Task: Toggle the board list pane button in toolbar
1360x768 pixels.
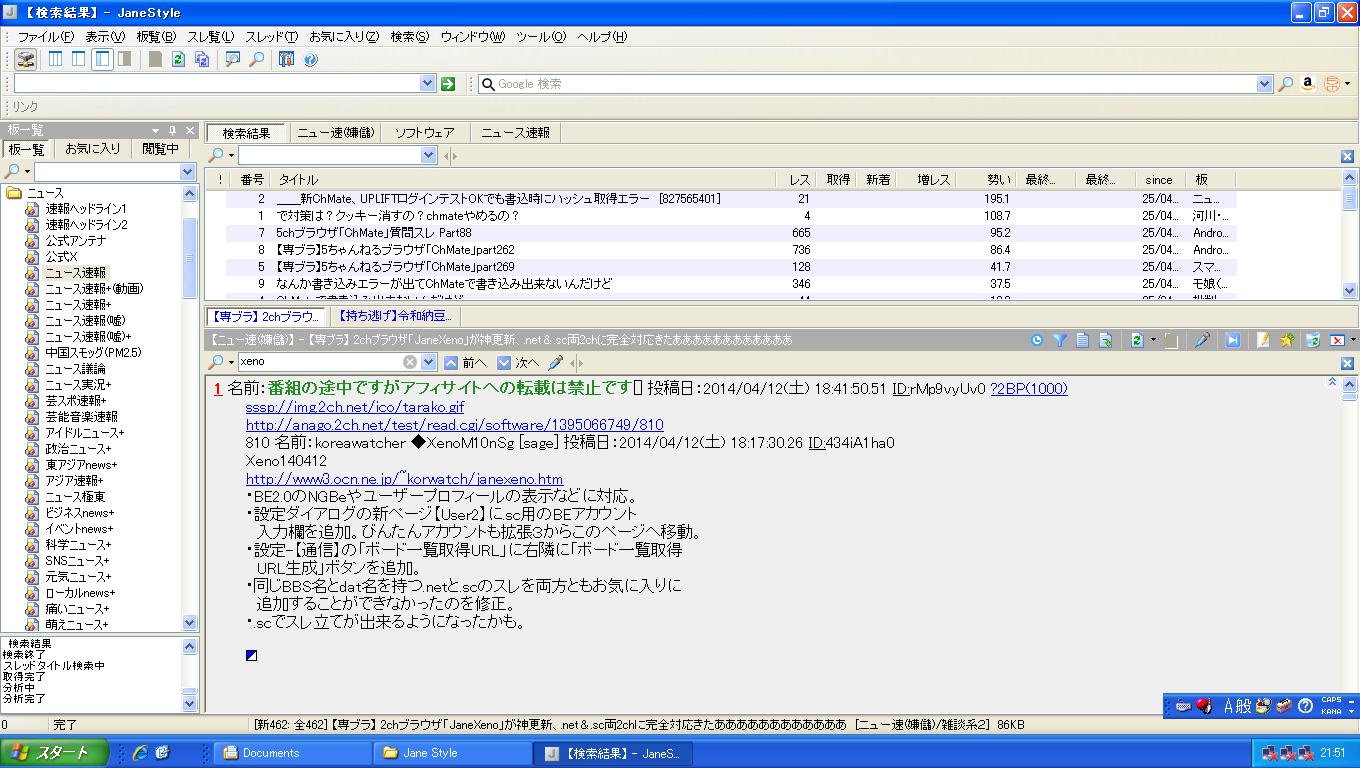Action: [x=55, y=60]
